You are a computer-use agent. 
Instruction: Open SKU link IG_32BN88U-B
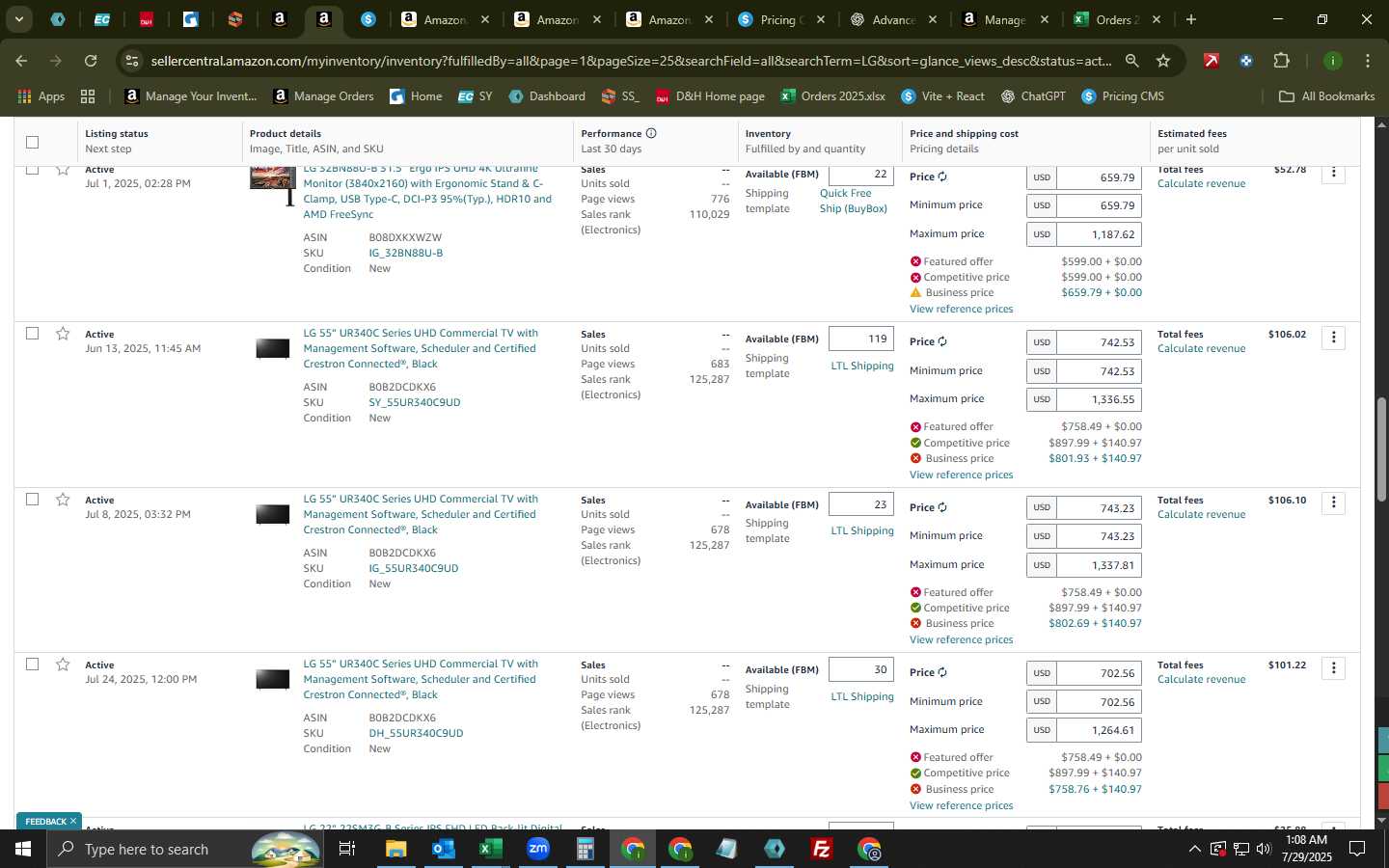(x=405, y=253)
